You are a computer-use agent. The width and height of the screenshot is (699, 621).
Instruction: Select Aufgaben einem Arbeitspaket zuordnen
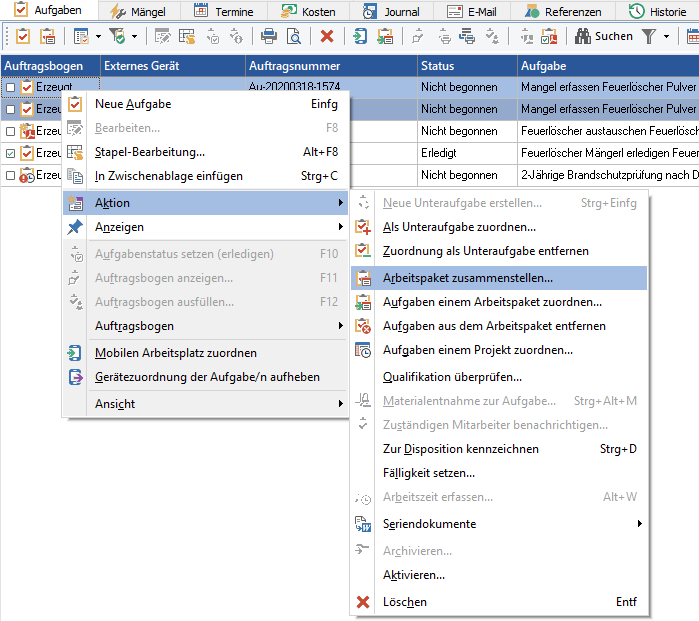click(499, 302)
